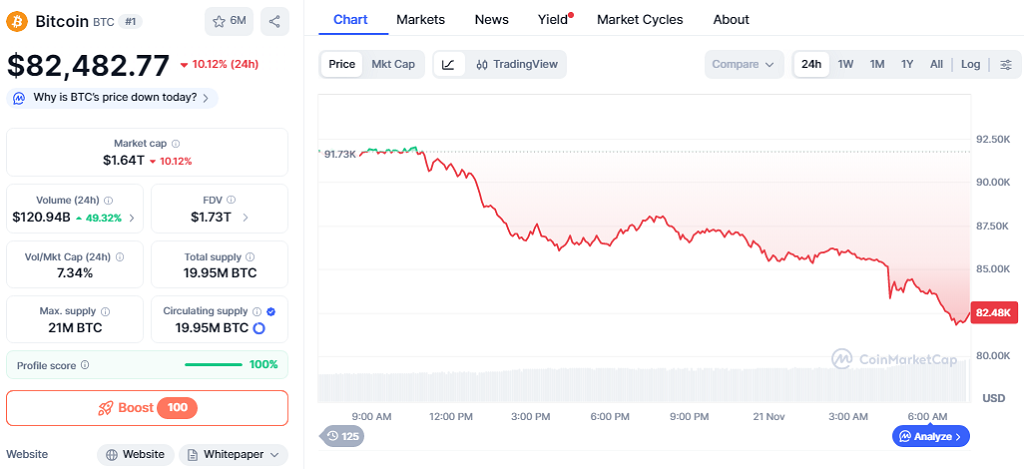Click the 7.34% Vol/Mkt Cap value
This screenshot has width=1024, height=469.
[x=74, y=273]
